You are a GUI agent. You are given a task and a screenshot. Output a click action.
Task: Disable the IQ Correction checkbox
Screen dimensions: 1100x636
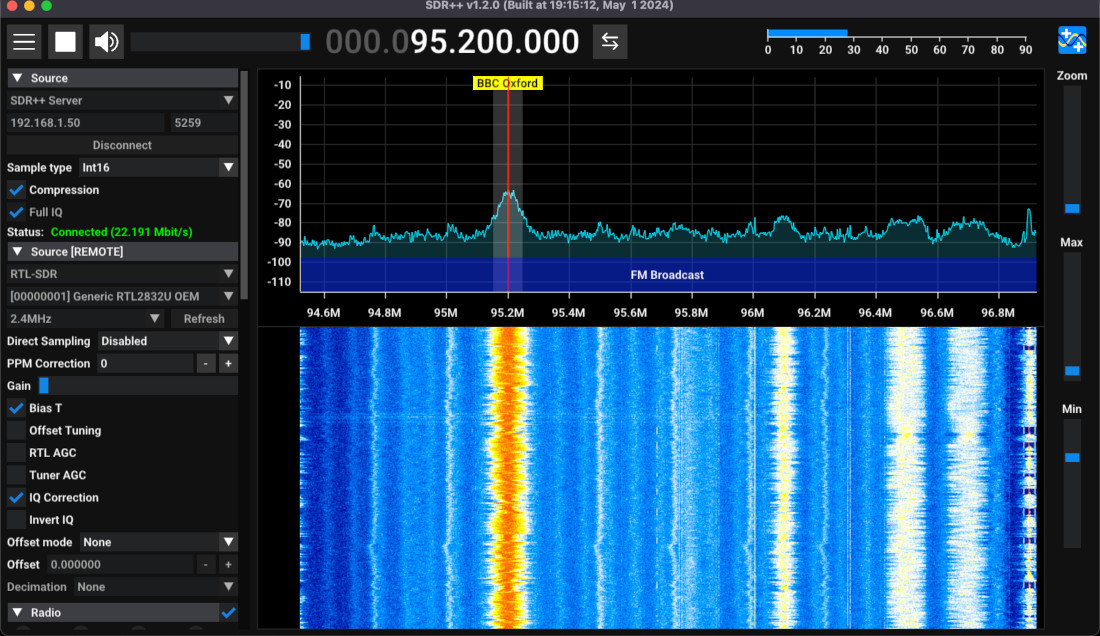pyautogui.click(x=16, y=498)
